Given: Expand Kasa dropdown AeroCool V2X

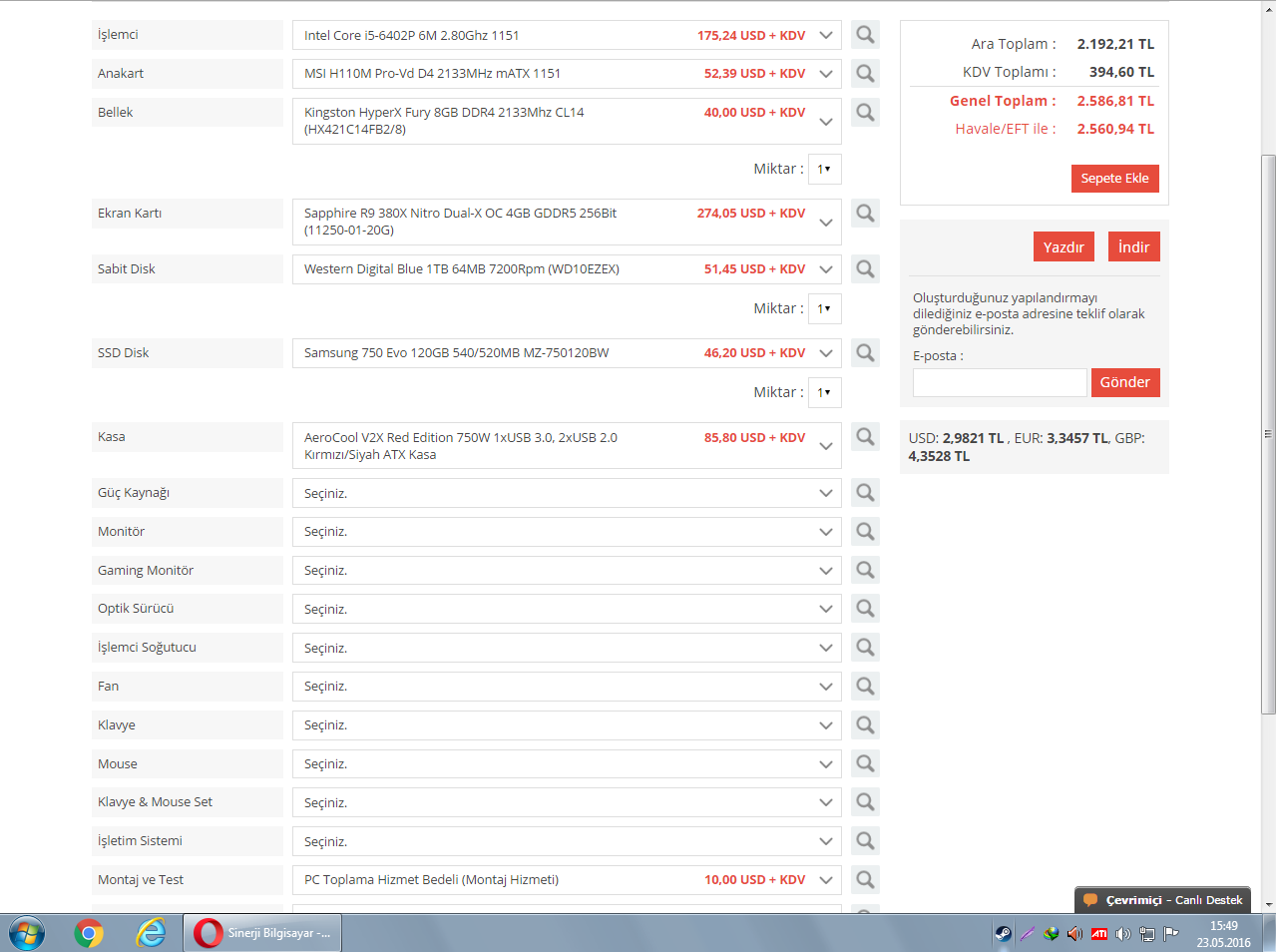Looking at the screenshot, I should tap(567, 445).
